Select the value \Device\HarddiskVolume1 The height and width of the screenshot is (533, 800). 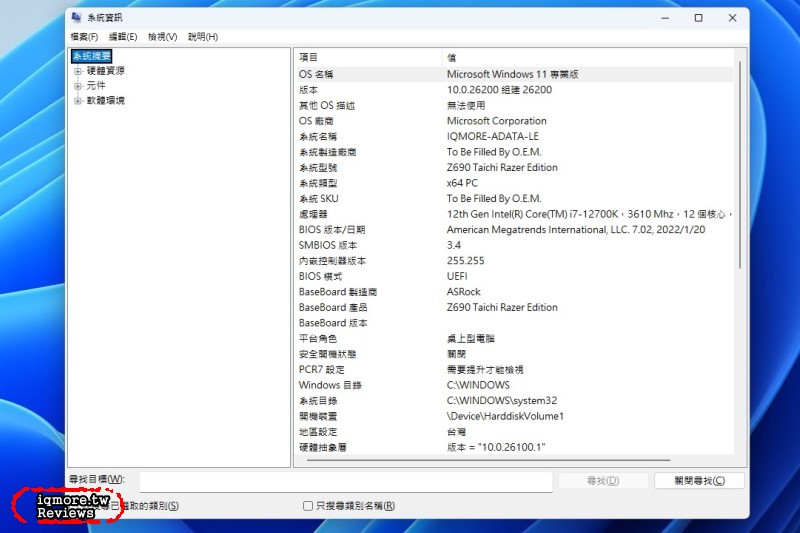point(505,416)
